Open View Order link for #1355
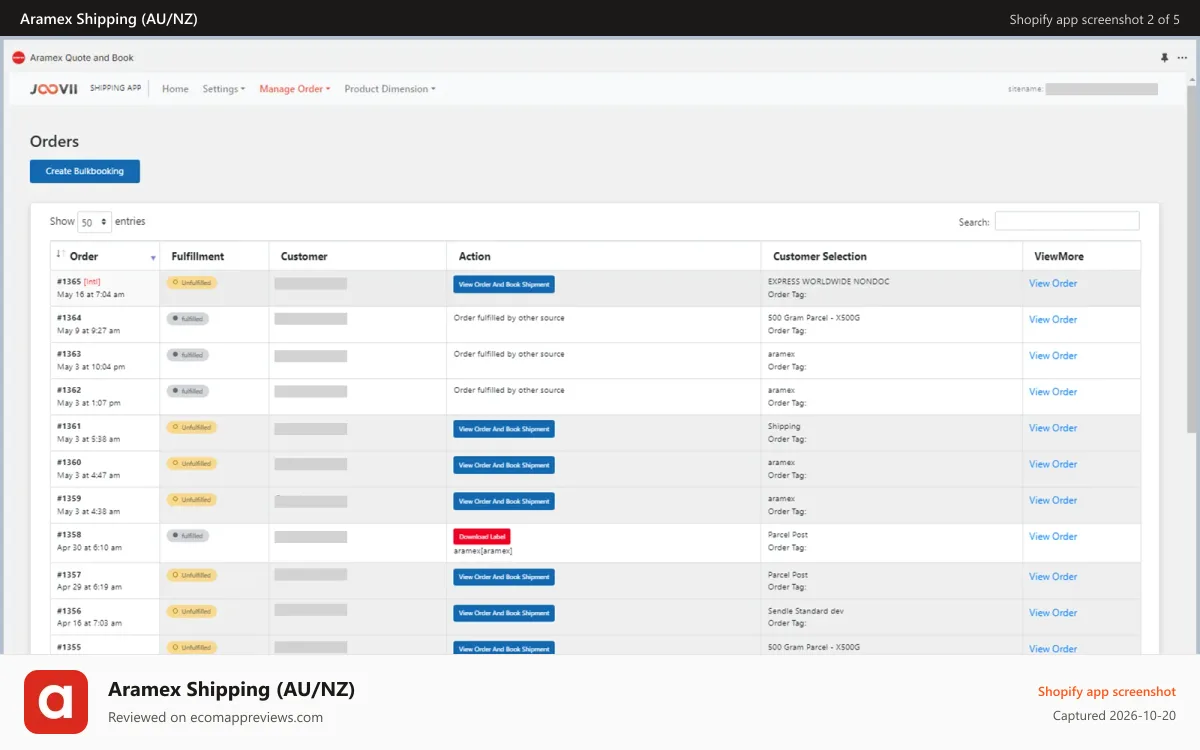The width and height of the screenshot is (1200, 750). (1053, 648)
